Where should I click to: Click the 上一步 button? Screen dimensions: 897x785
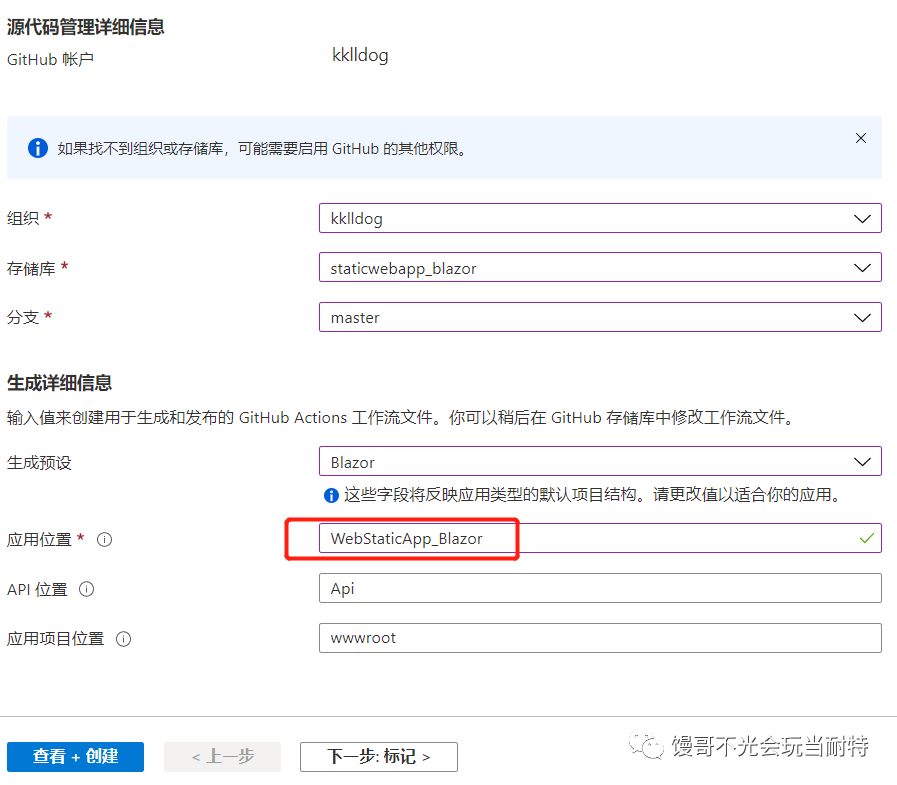223,757
